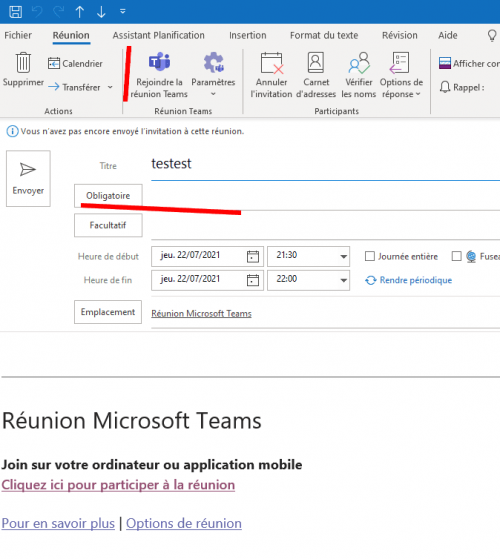The image size is (500, 559).
Task: Click the Emplacement button
Action: [x=108, y=312]
